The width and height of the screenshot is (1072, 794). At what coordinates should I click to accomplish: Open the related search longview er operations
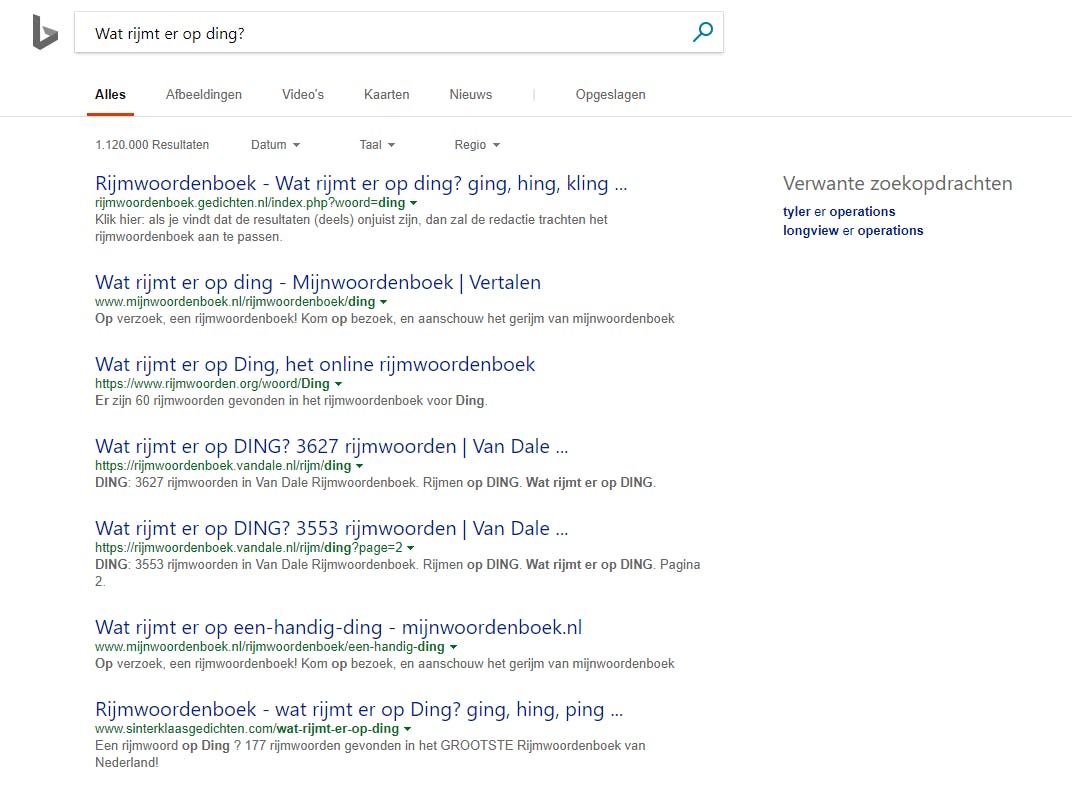tap(852, 230)
